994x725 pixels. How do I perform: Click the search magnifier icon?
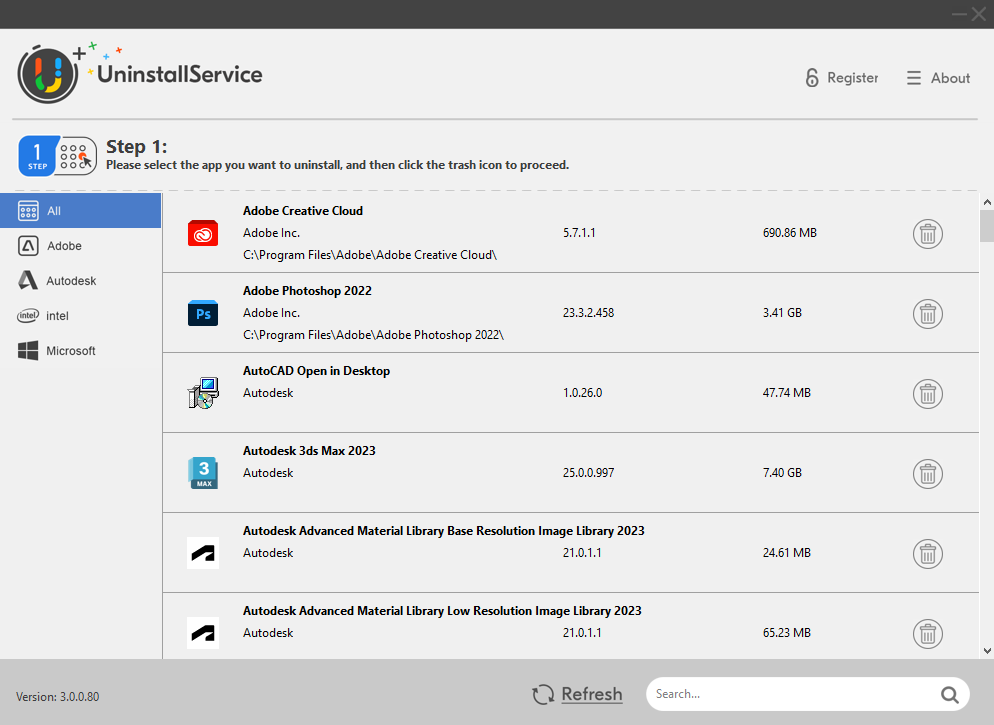pos(949,695)
